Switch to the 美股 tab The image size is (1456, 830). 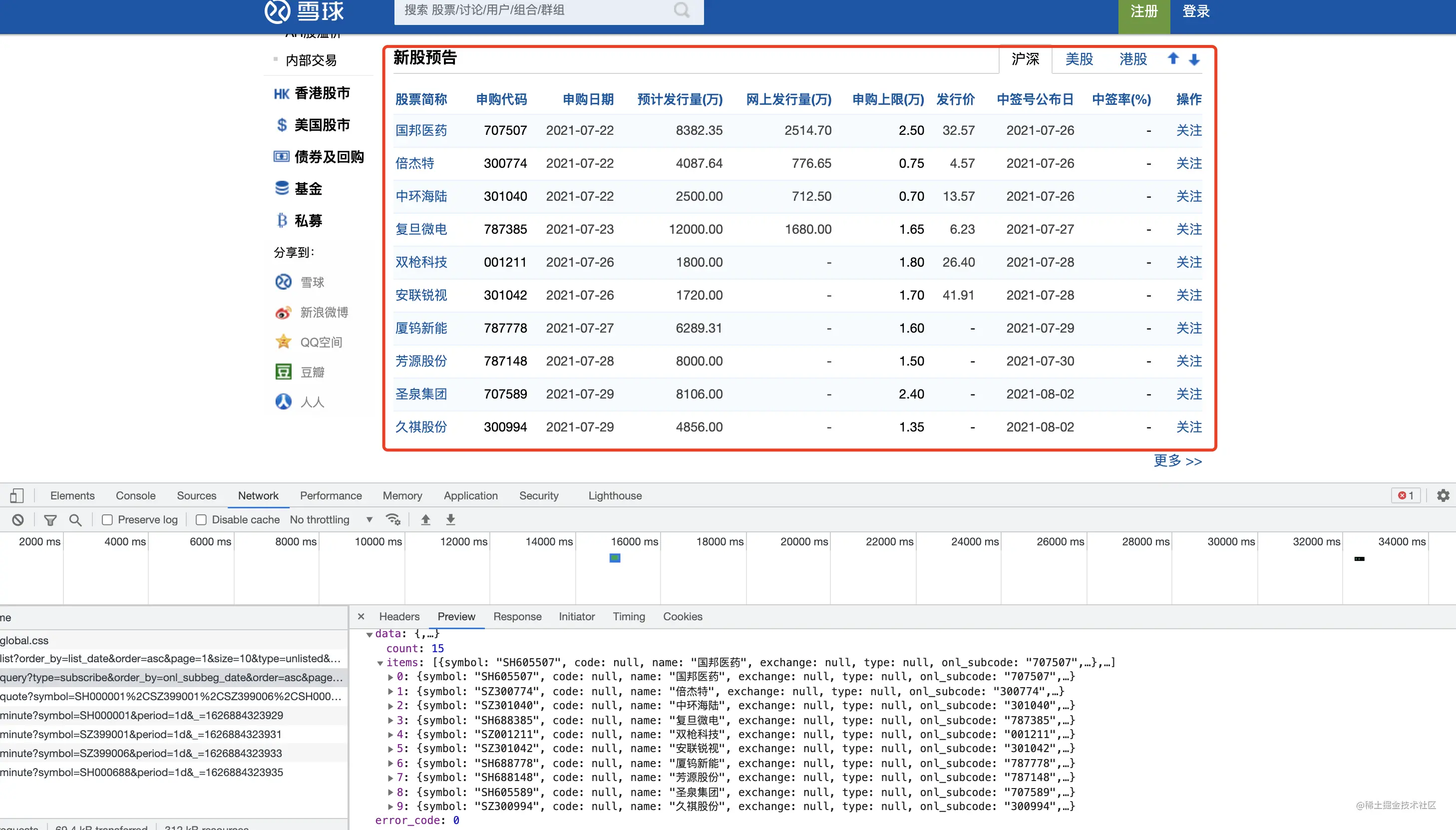point(1080,59)
